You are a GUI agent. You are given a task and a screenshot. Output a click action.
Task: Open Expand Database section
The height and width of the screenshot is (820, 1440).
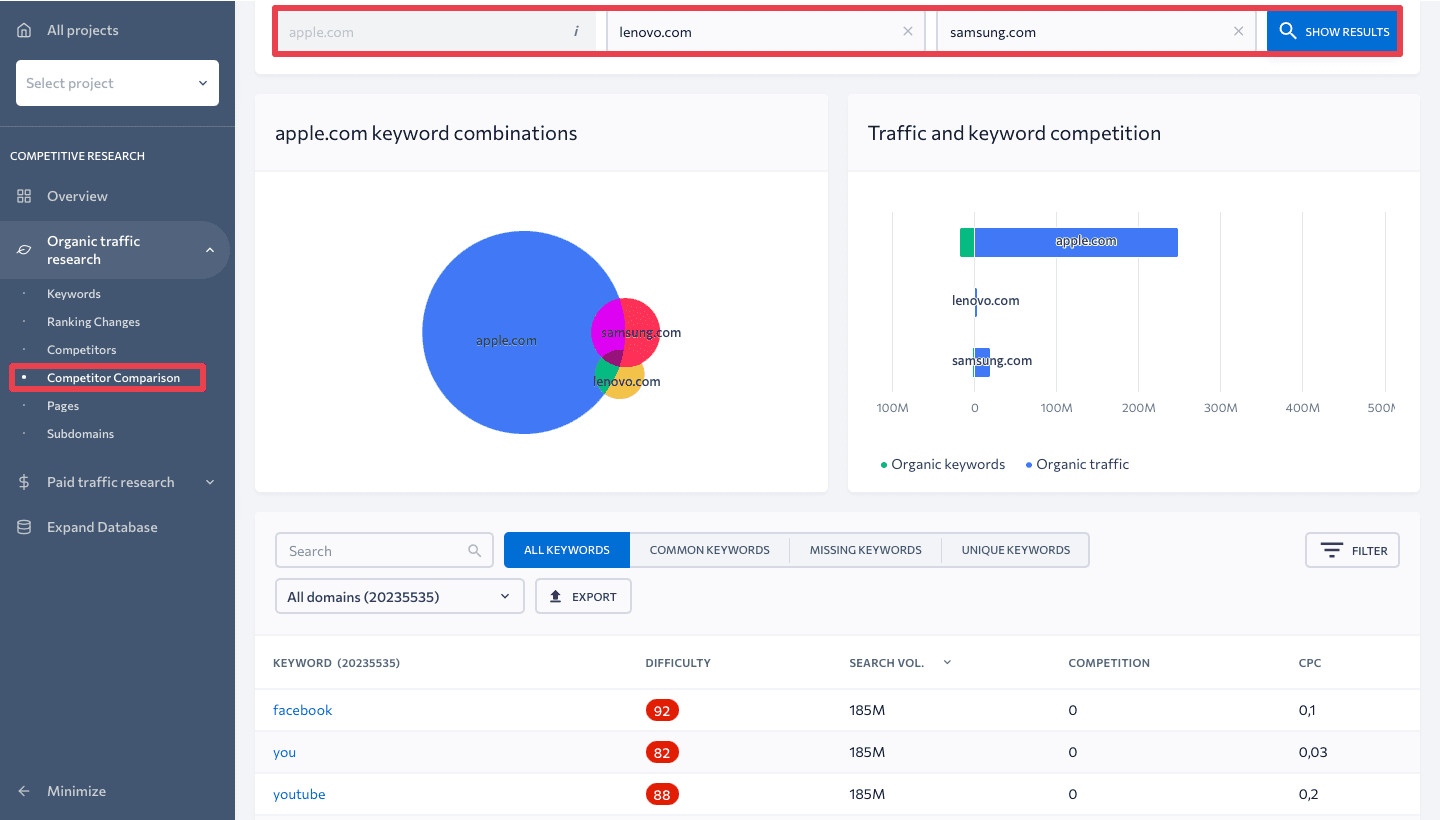pos(102,527)
